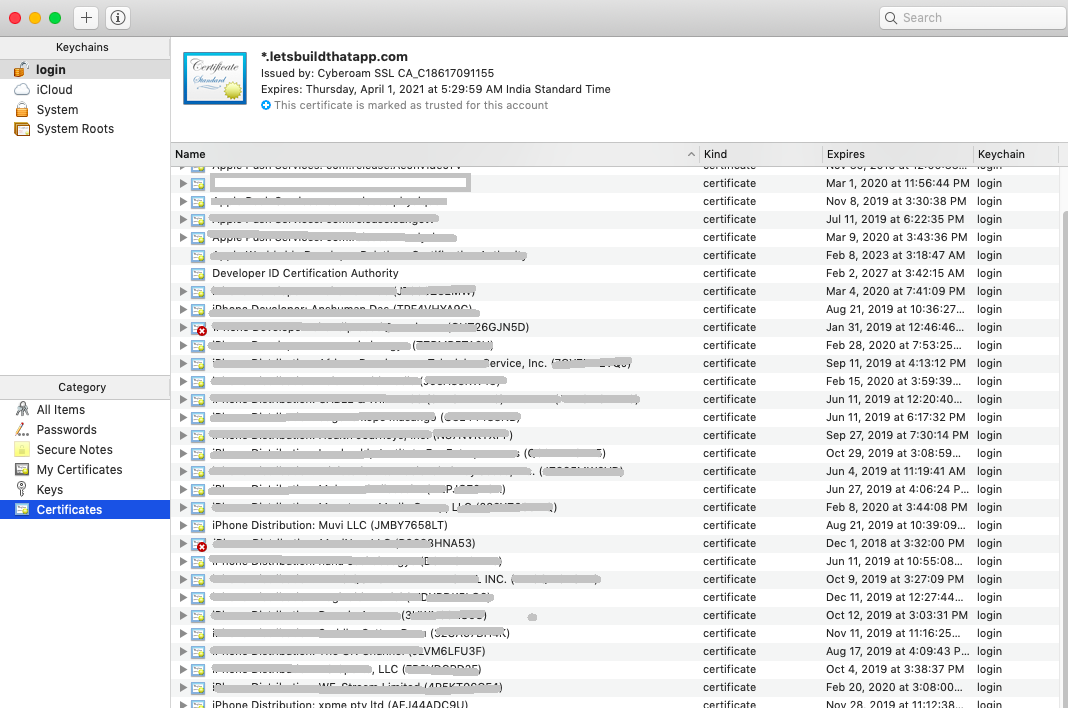Expand the certificate expiring Oct 9, 2019

pos(183,579)
